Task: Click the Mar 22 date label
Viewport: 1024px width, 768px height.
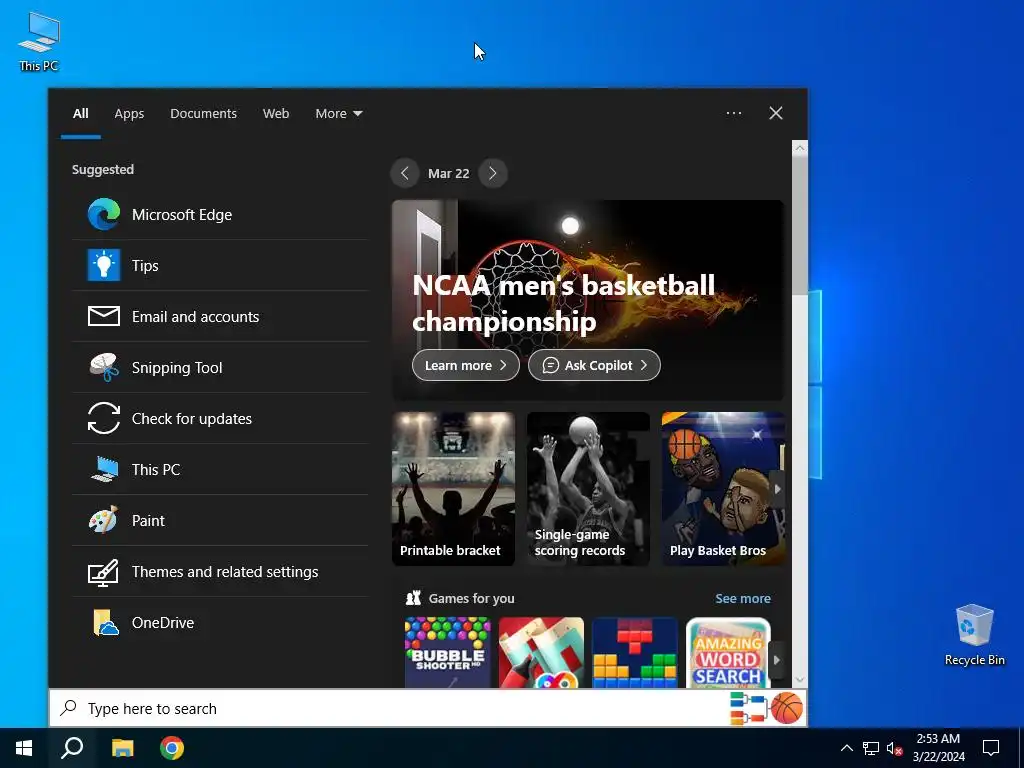Action: click(449, 174)
